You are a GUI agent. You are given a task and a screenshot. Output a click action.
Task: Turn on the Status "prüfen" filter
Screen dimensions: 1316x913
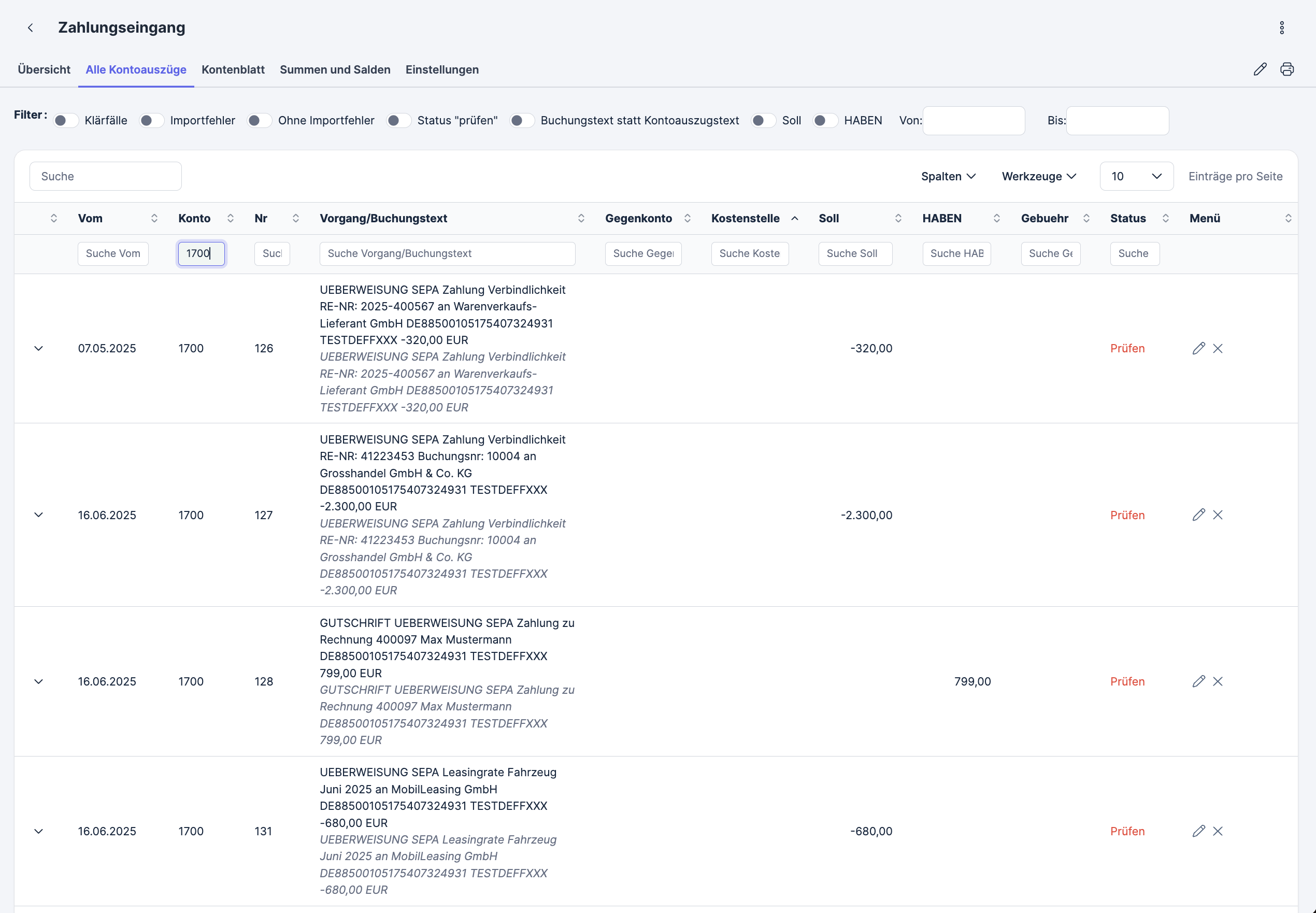point(398,121)
